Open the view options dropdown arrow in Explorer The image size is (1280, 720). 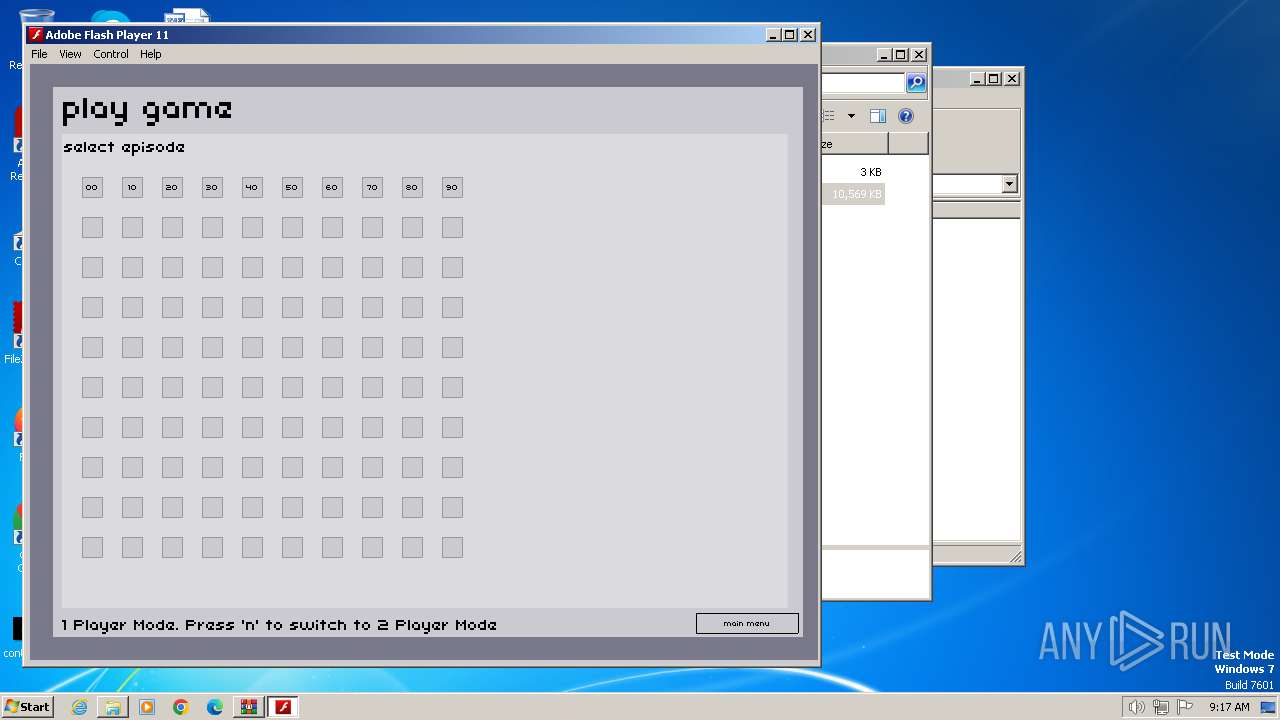(x=851, y=116)
